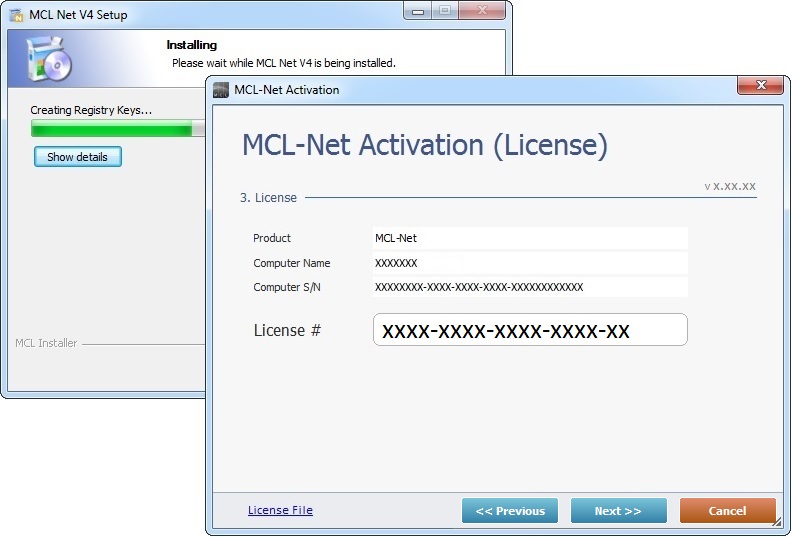792x538 pixels.
Task: Select the Product field showing MCL-Net
Action: (x=530, y=238)
